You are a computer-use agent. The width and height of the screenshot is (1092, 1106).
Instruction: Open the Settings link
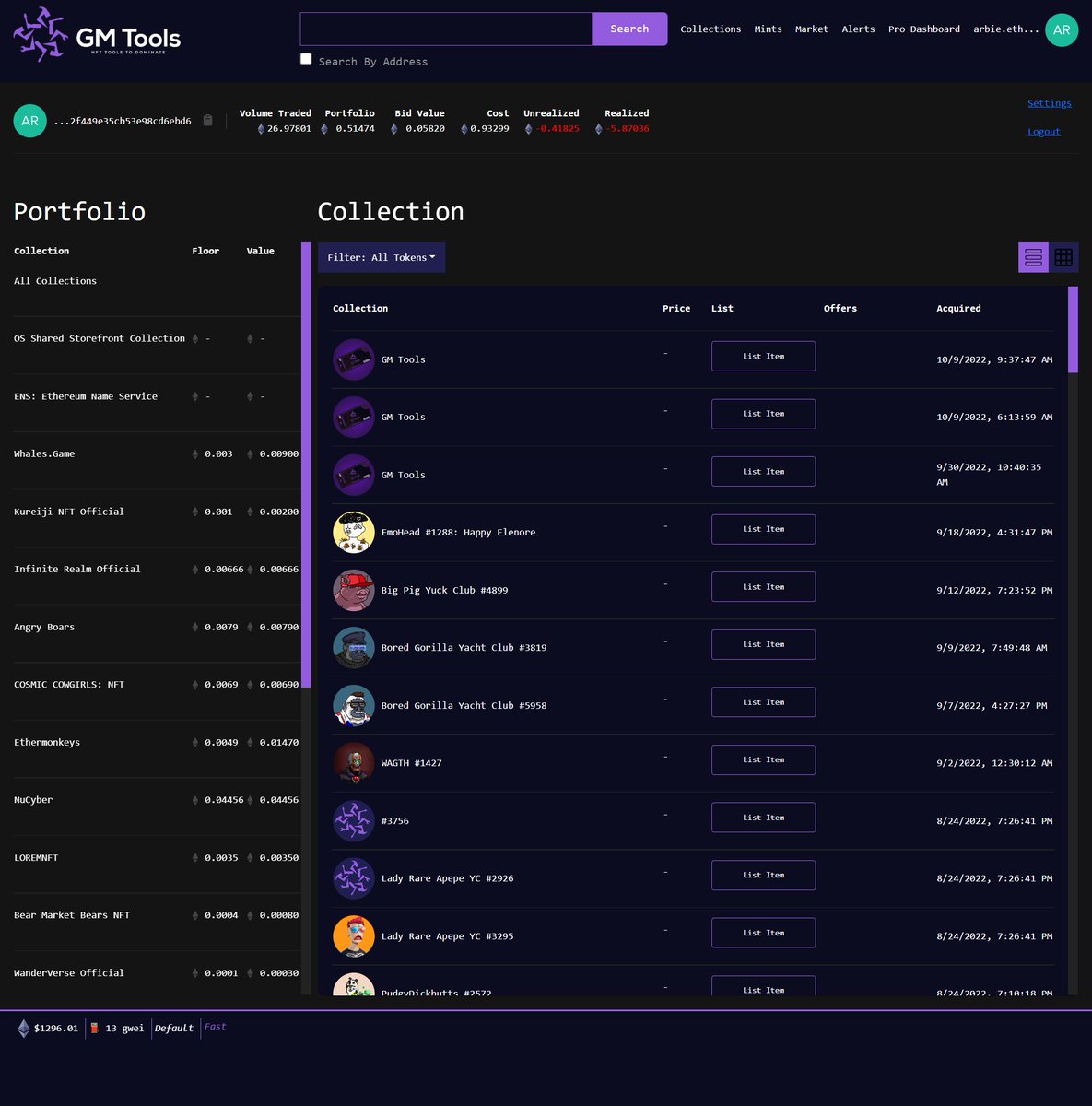1050,102
